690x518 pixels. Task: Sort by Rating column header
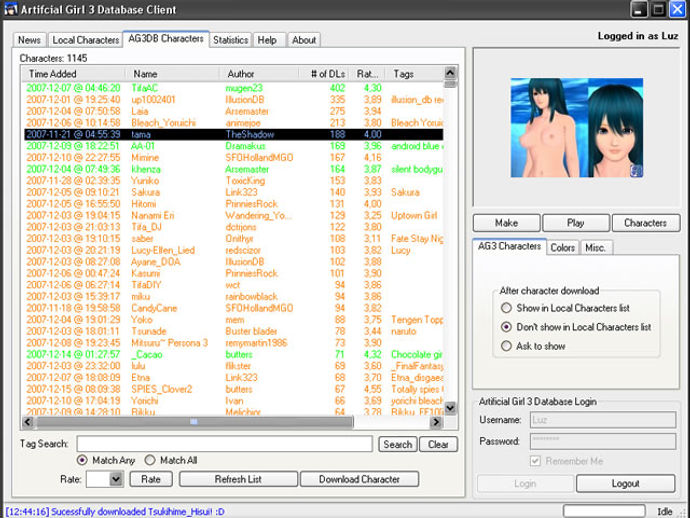[x=368, y=74]
